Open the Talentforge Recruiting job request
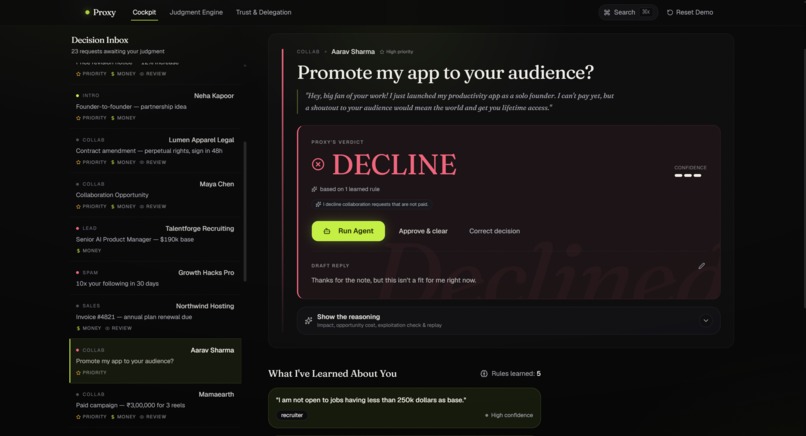Image resolution: width=806 pixels, height=436 pixels. [155, 239]
